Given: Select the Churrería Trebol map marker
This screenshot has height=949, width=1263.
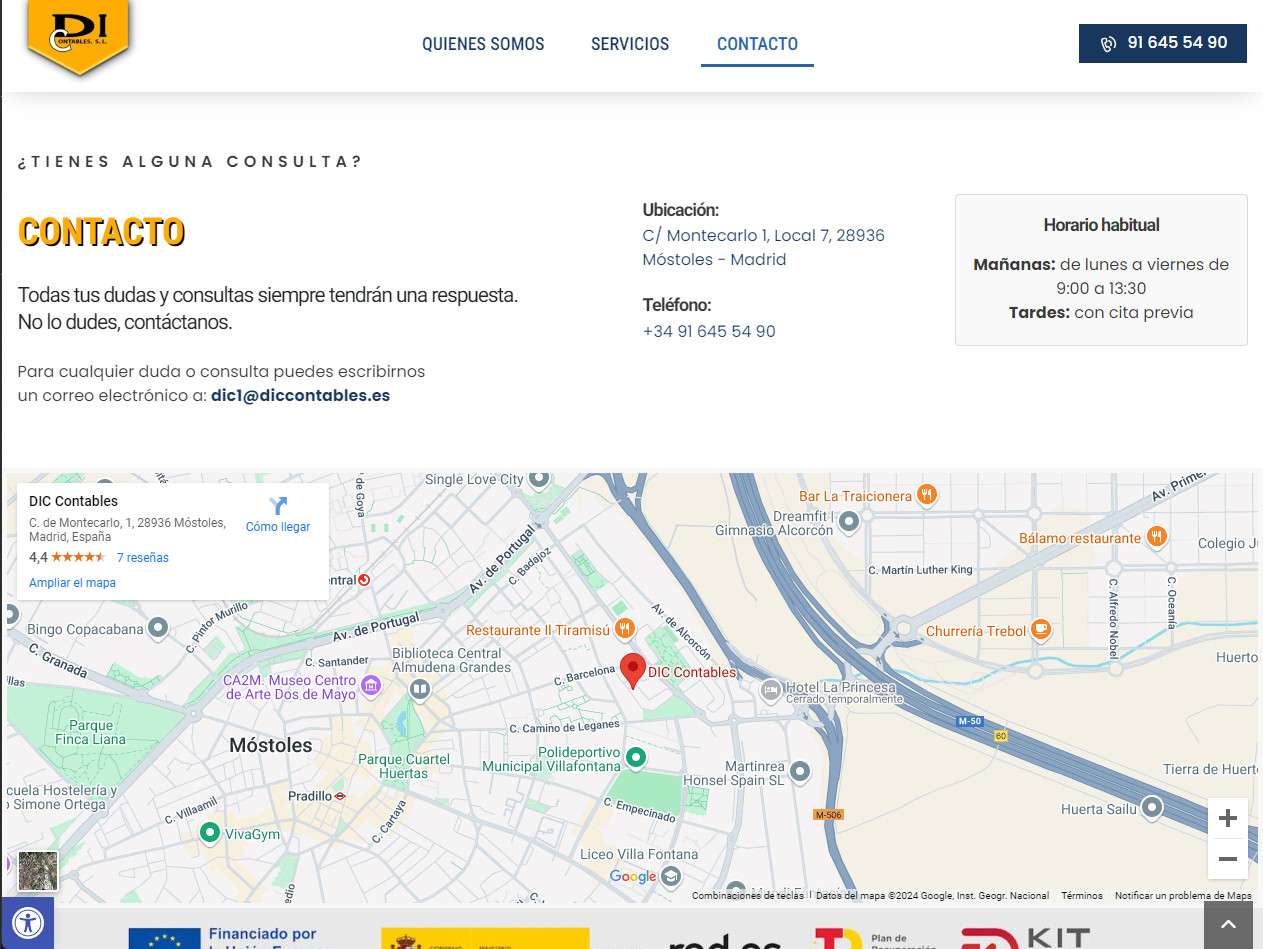Looking at the screenshot, I should point(1041,630).
